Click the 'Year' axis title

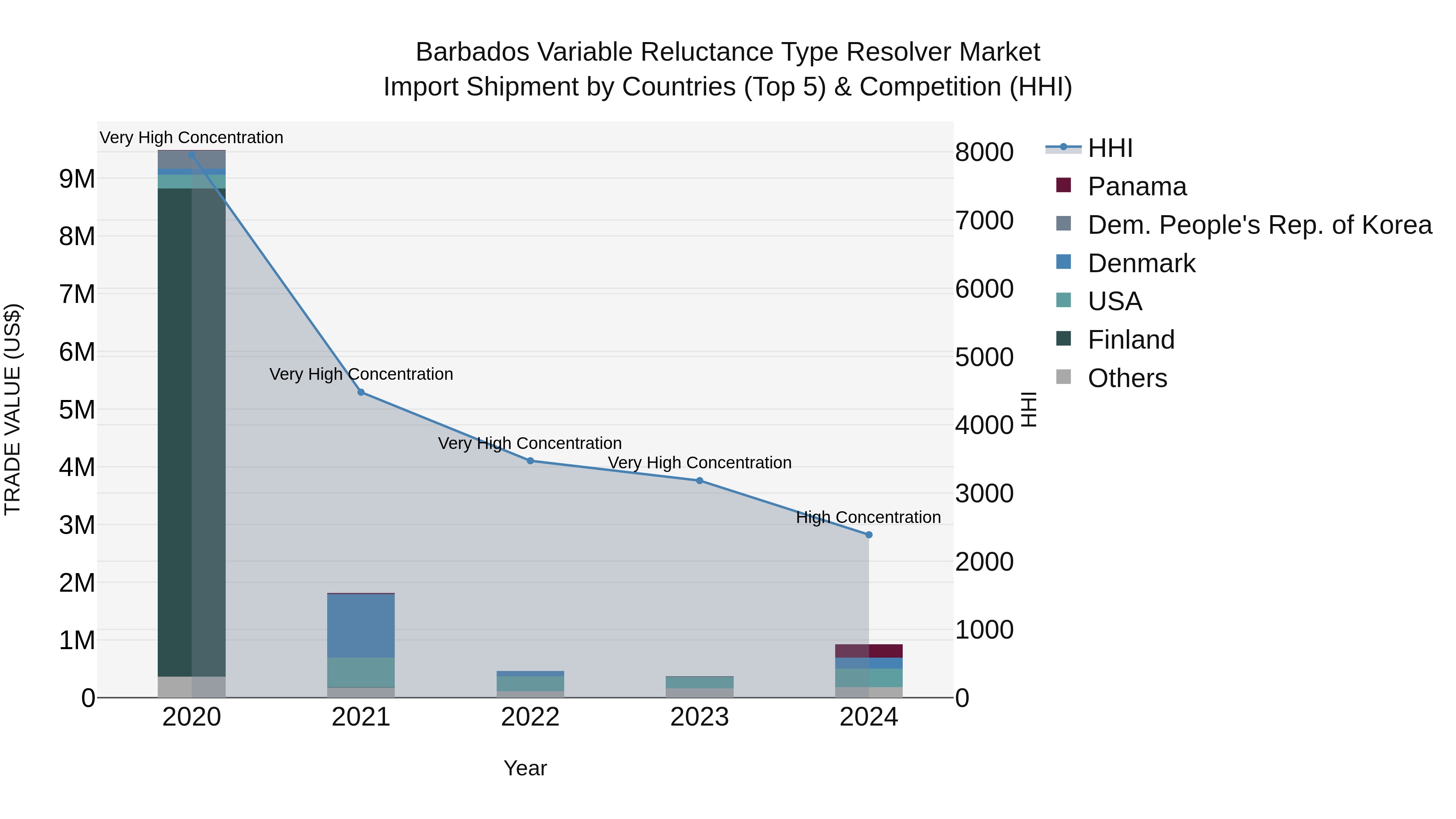(525, 768)
